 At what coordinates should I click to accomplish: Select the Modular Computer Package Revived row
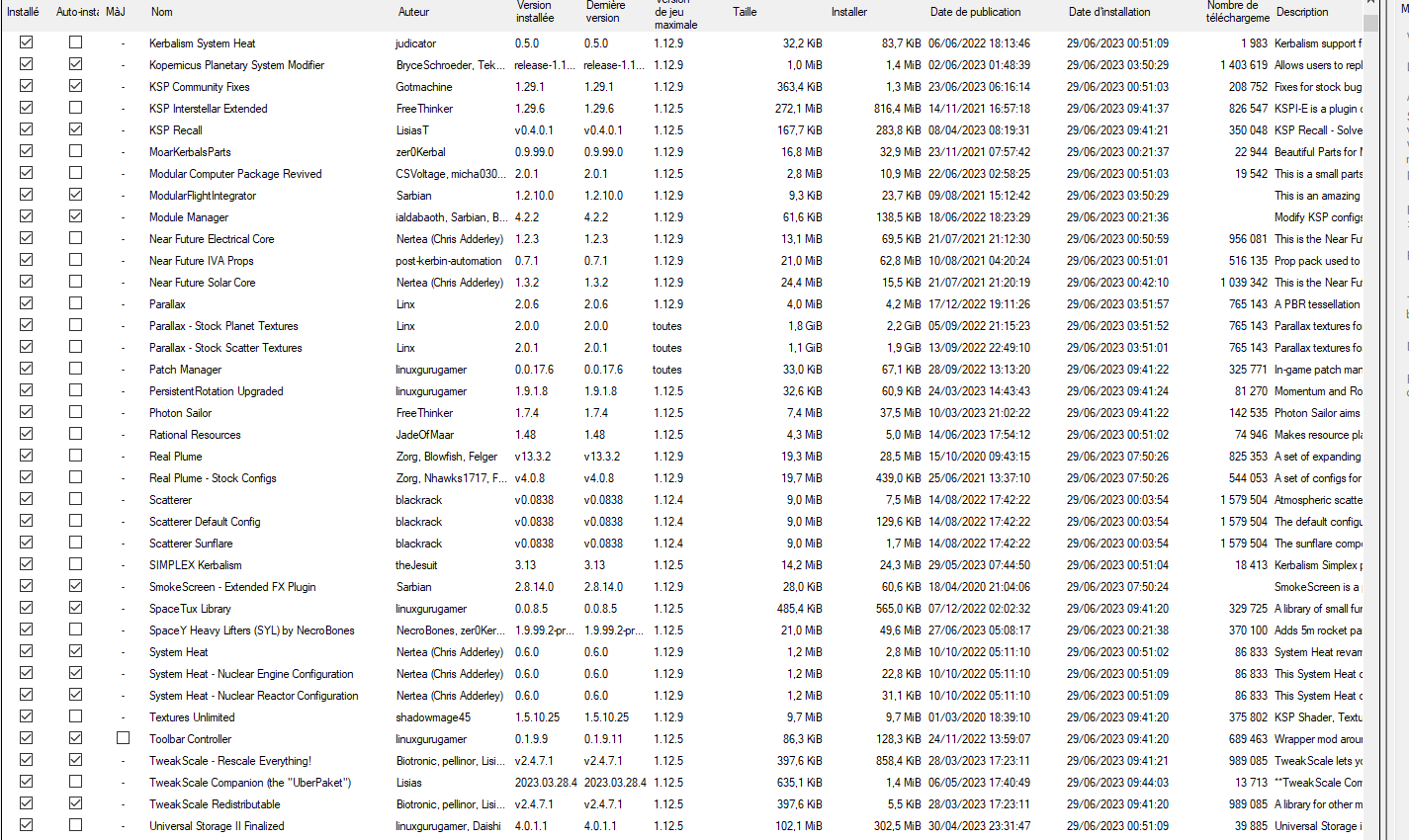click(x=235, y=174)
